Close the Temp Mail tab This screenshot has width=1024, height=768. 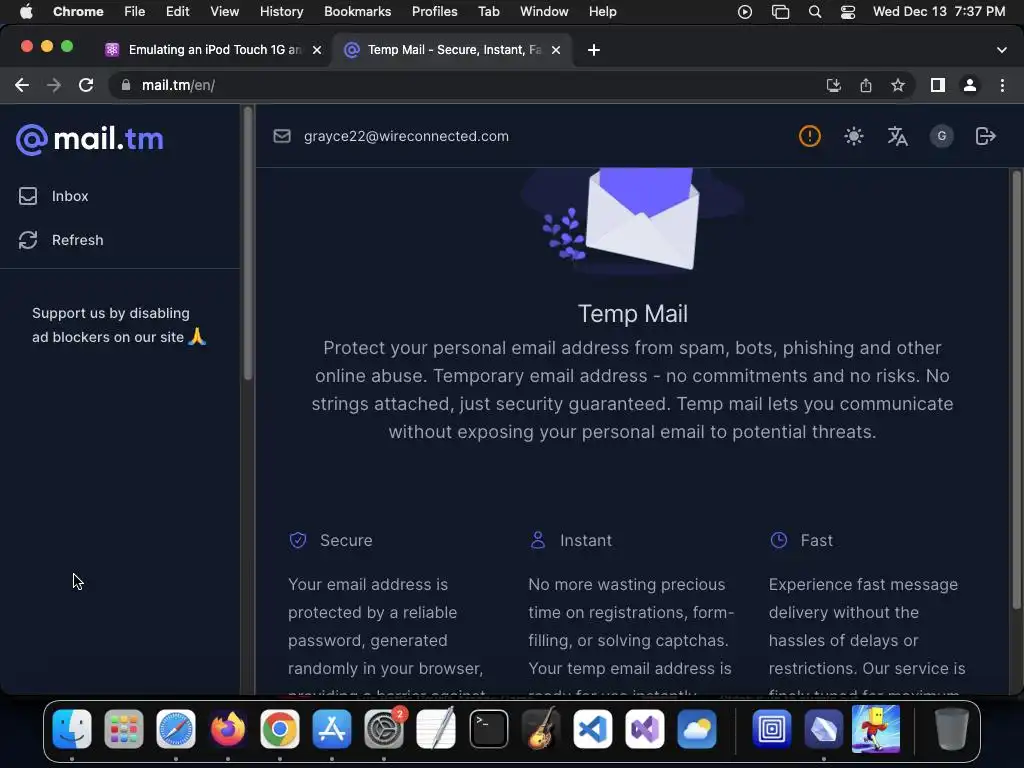coord(556,50)
